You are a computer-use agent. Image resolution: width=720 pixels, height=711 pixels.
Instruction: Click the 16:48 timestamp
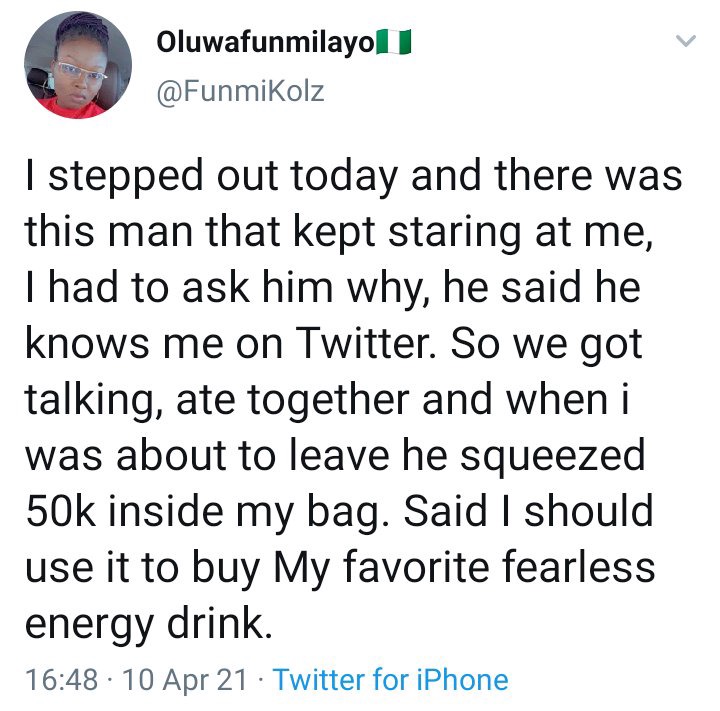click(62, 679)
